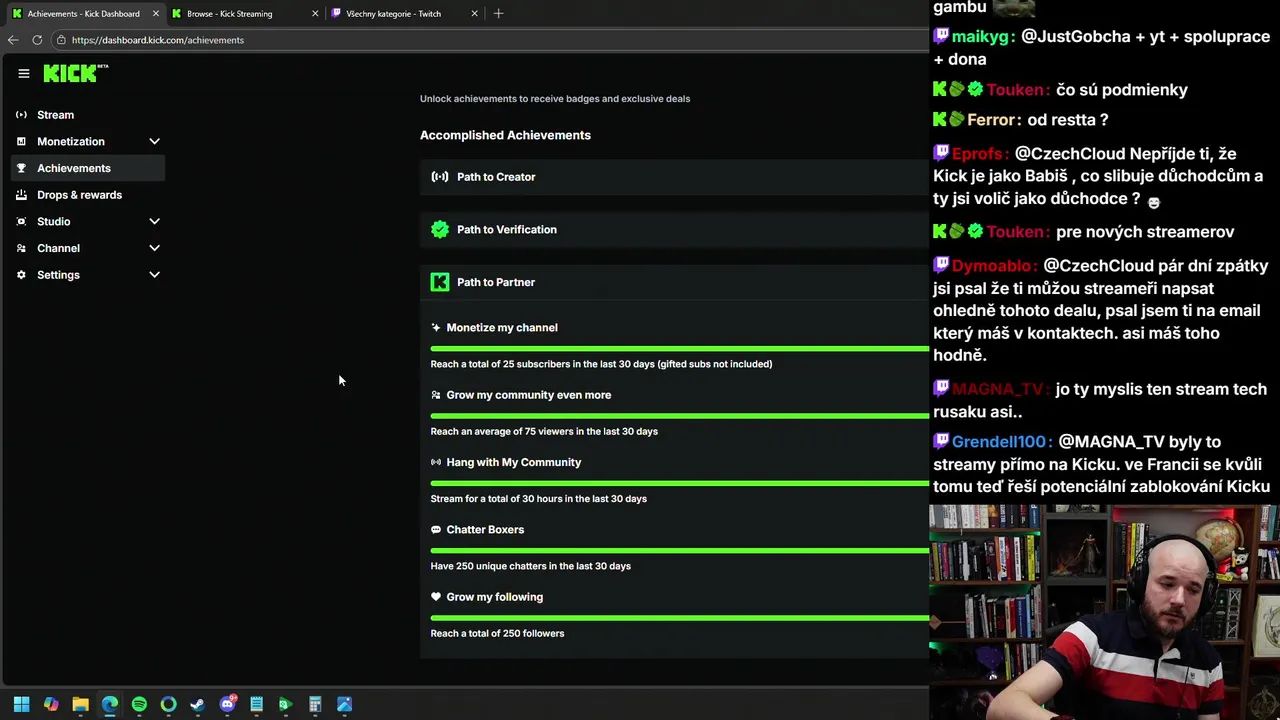Screen dimensions: 1280x720
Task: Click the Monetization sidebar icon
Action: pyautogui.click(x=21, y=142)
